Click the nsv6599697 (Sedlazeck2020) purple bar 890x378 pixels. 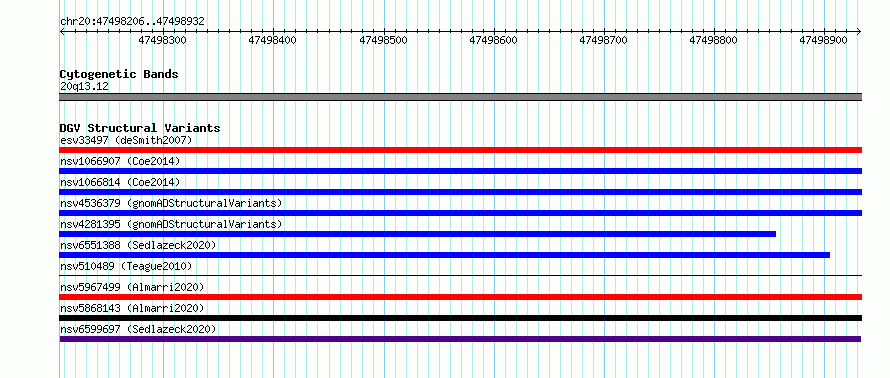tap(460, 339)
